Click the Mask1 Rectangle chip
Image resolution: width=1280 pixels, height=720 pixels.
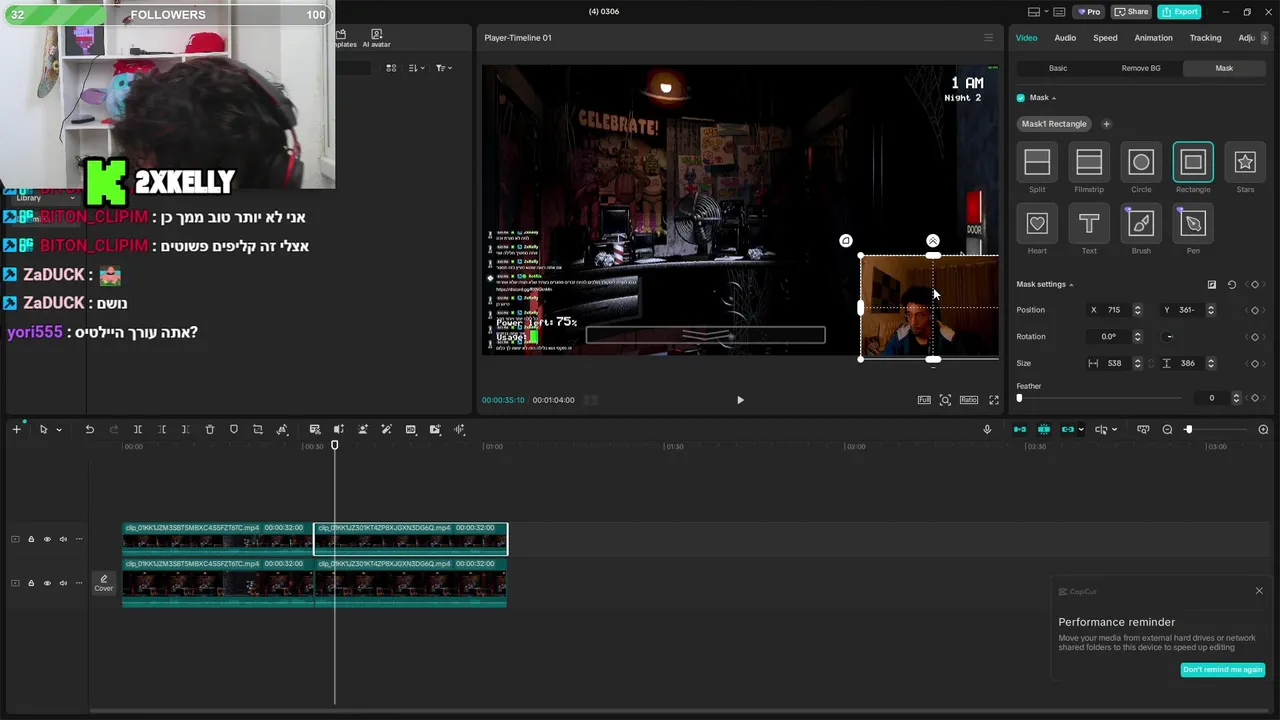[1054, 124]
